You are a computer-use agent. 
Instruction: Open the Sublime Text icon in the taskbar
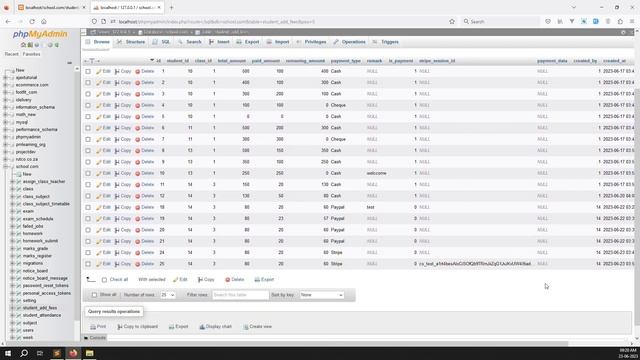pyautogui.click(x=57, y=353)
